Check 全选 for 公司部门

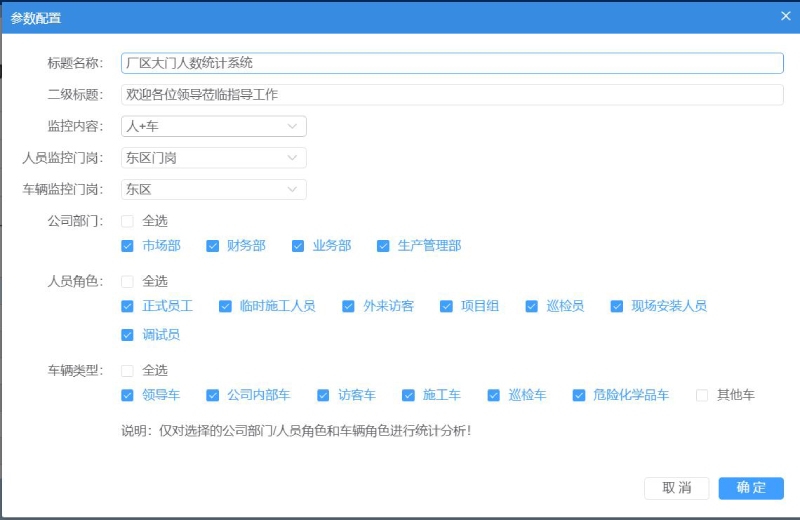(x=127, y=221)
